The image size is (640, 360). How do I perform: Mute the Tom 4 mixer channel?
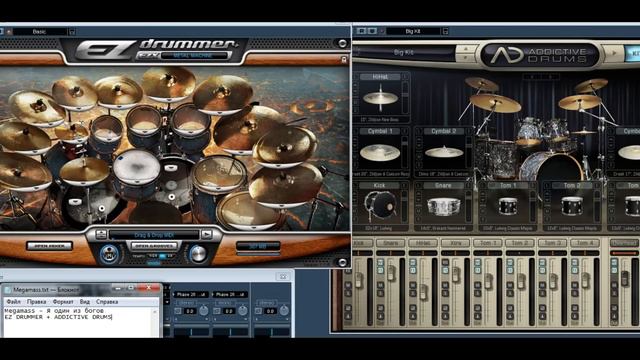click(x=575, y=285)
